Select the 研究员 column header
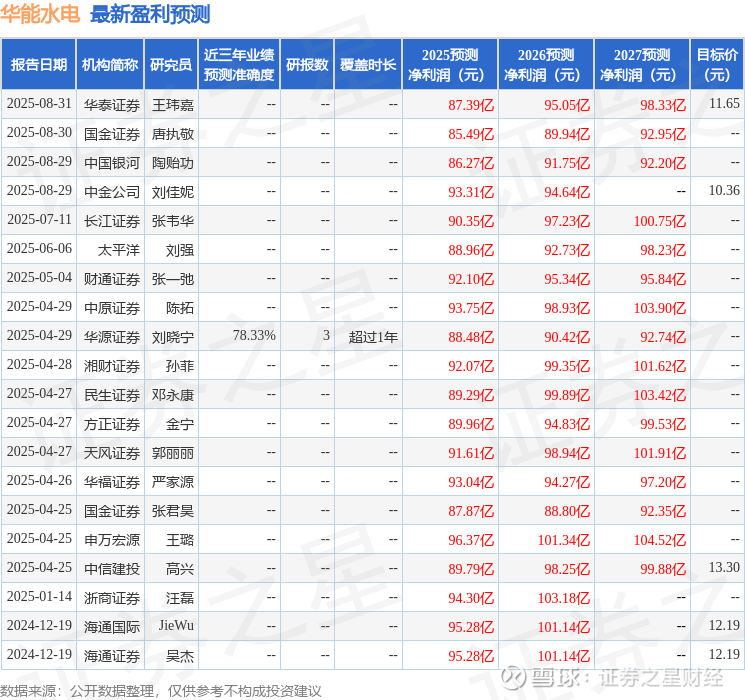Image resolution: width=745 pixels, height=700 pixels. pos(171,65)
